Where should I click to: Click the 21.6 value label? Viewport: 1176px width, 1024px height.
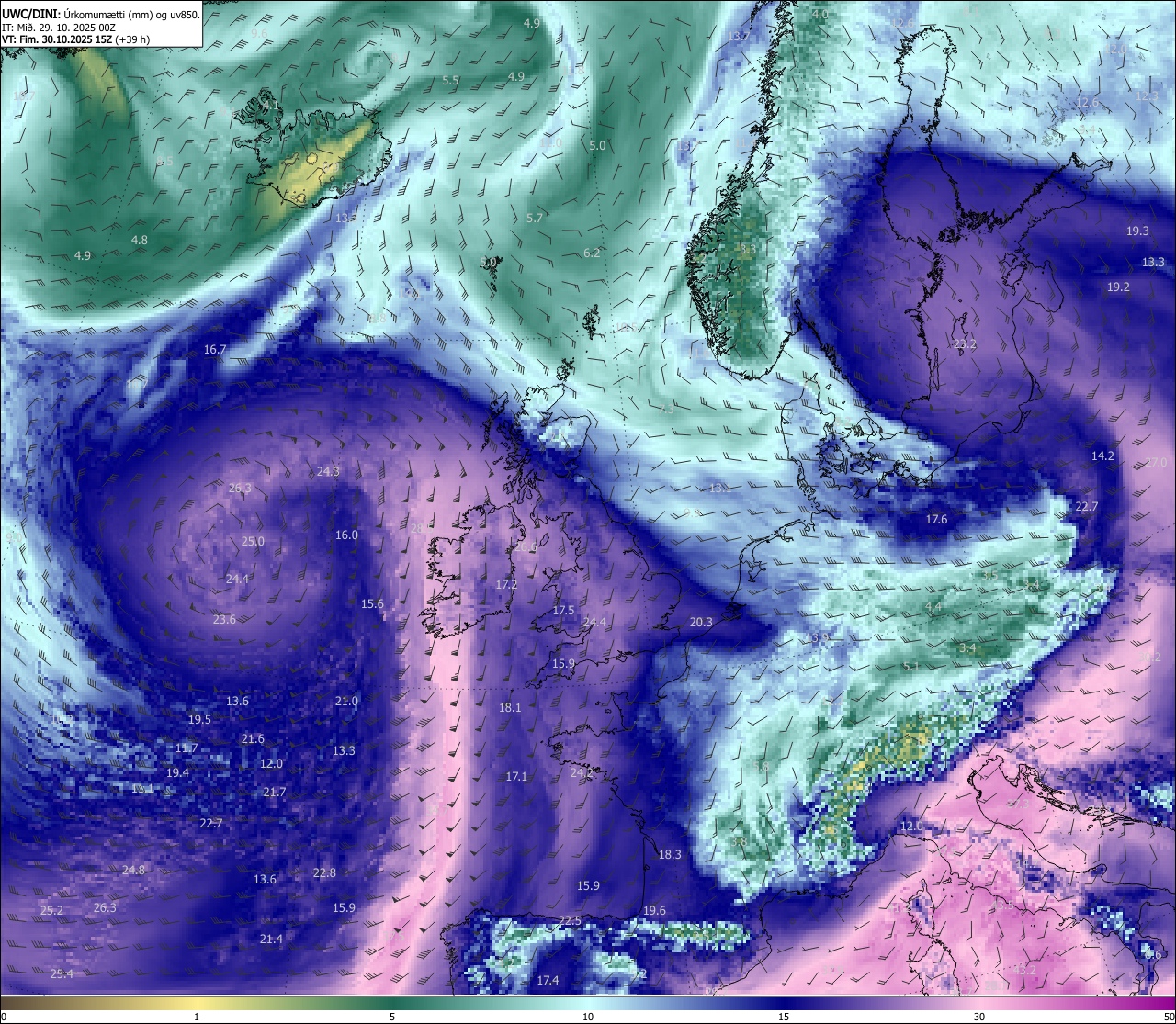(253, 738)
